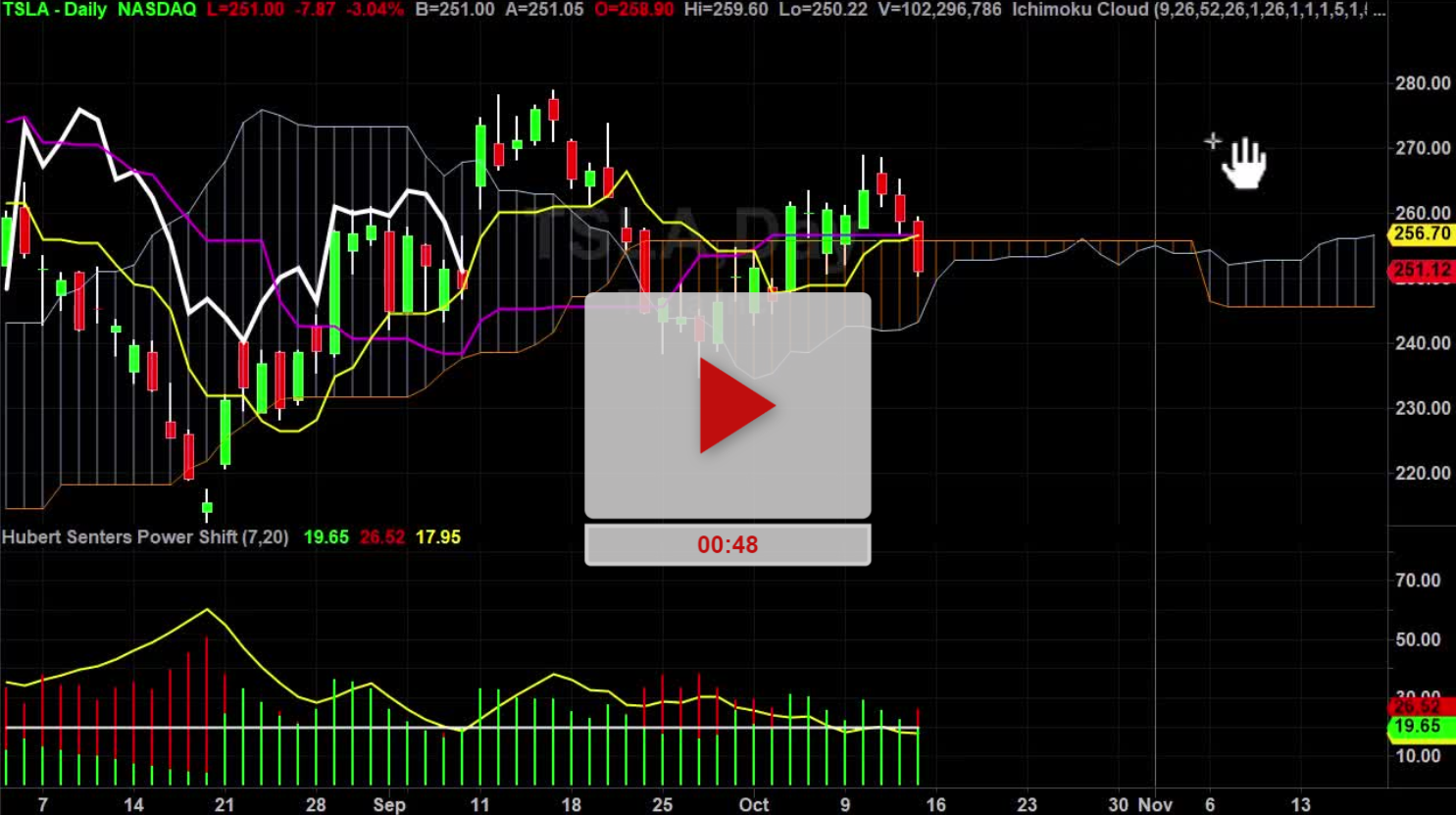Screen dimensions: 1456x815
Task: Click the yellow 17.95 indicator value
Action: 438,537
